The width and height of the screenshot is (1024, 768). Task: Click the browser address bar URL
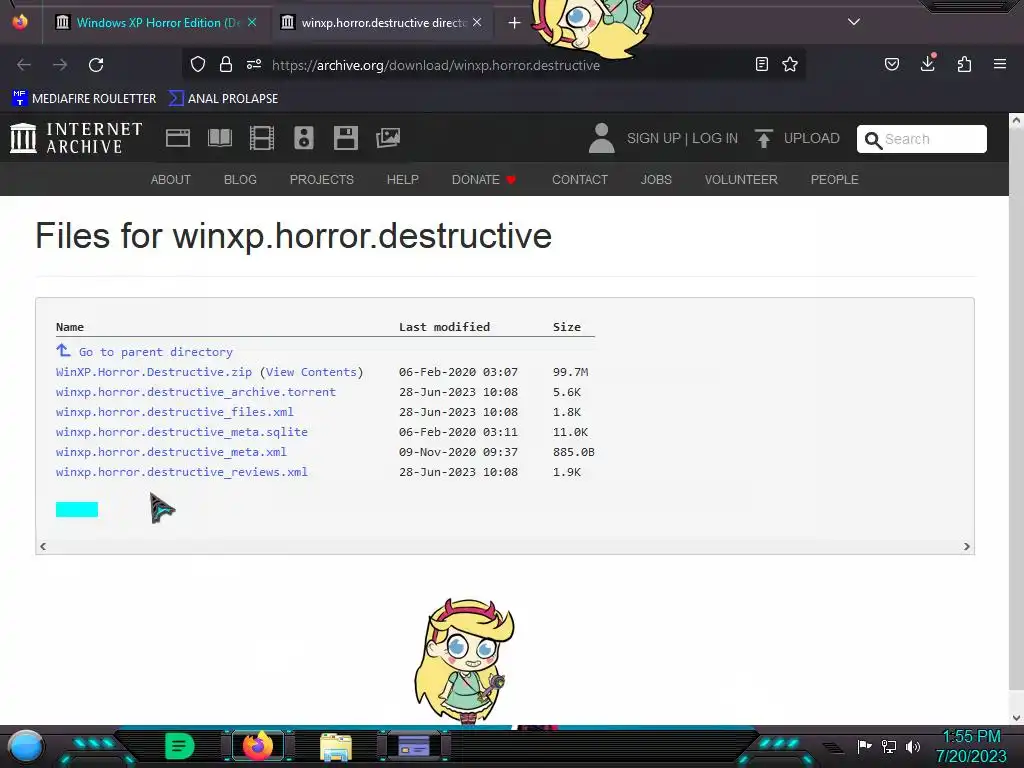(x=436, y=65)
